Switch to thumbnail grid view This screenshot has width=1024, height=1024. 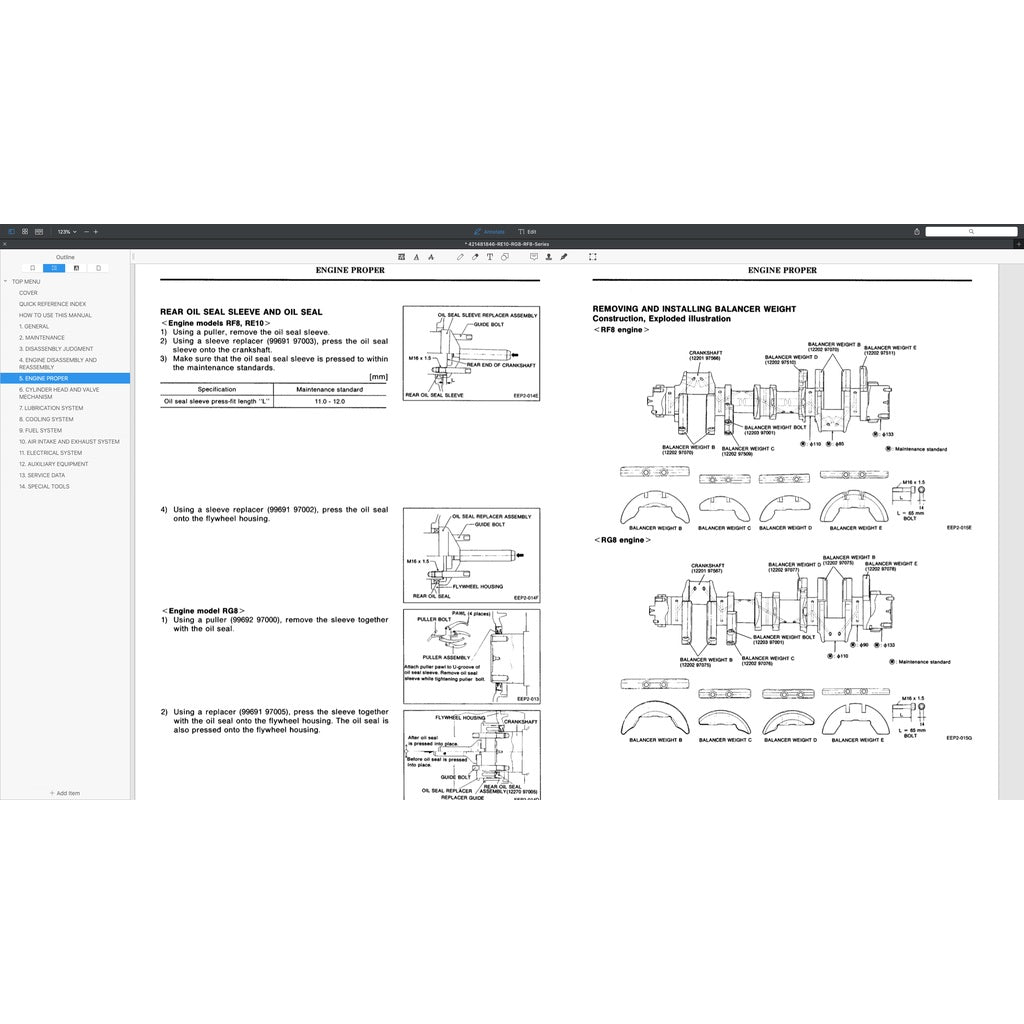(25, 231)
